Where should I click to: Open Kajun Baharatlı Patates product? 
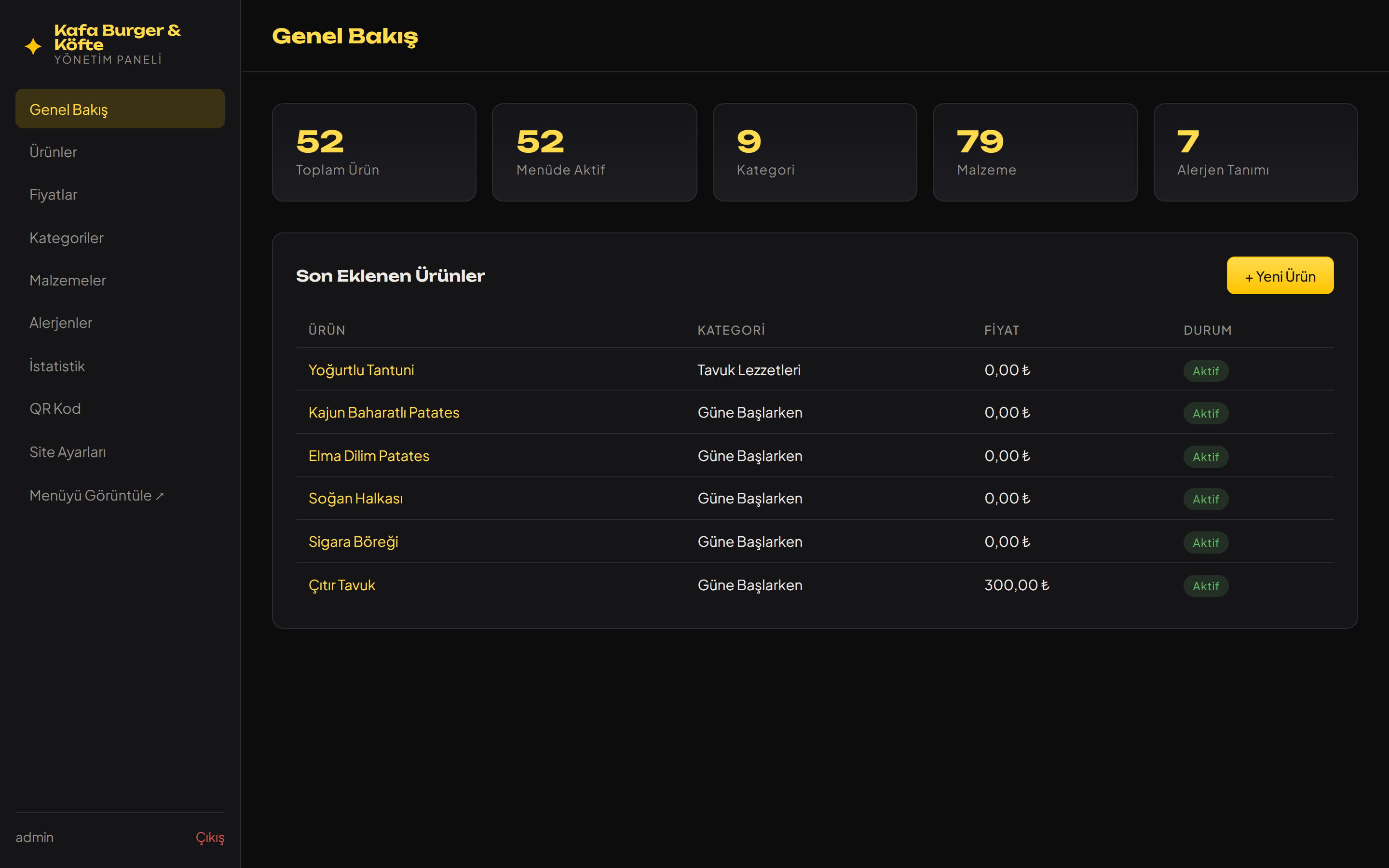point(384,413)
